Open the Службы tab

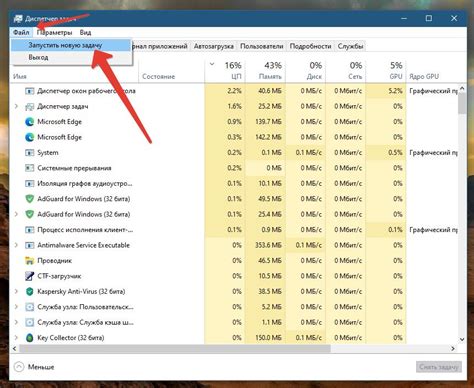click(350, 46)
